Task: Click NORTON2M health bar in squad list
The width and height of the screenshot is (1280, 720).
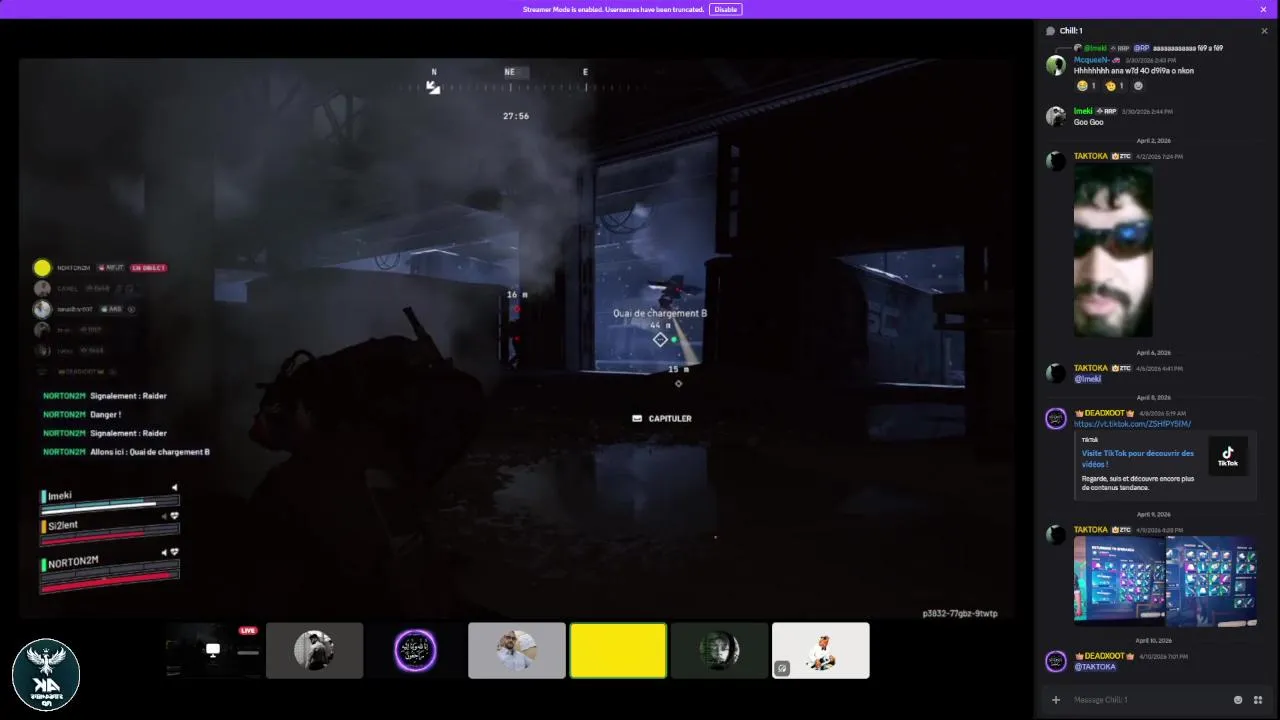Action: click(x=110, y=578)
